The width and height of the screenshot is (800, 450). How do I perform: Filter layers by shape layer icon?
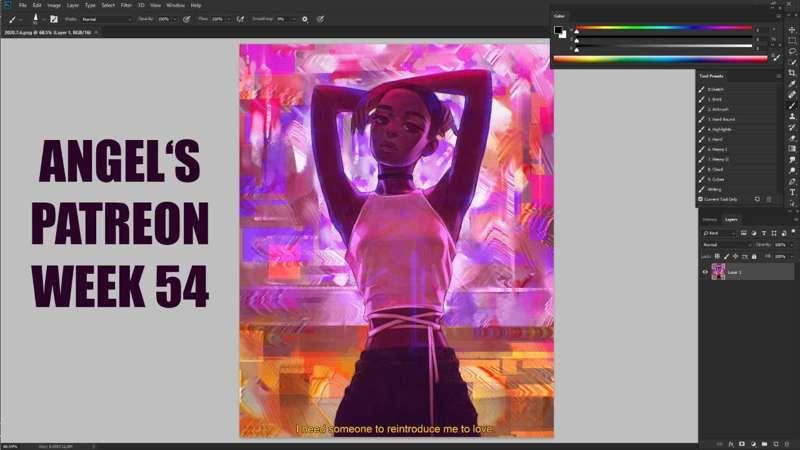774,233
